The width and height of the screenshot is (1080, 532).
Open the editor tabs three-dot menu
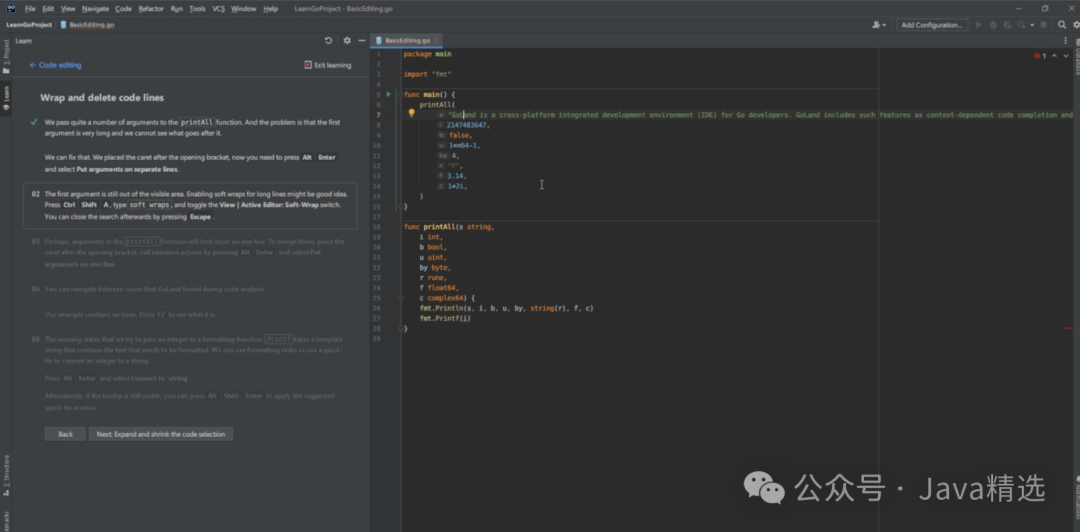[x=1065, y=41]
